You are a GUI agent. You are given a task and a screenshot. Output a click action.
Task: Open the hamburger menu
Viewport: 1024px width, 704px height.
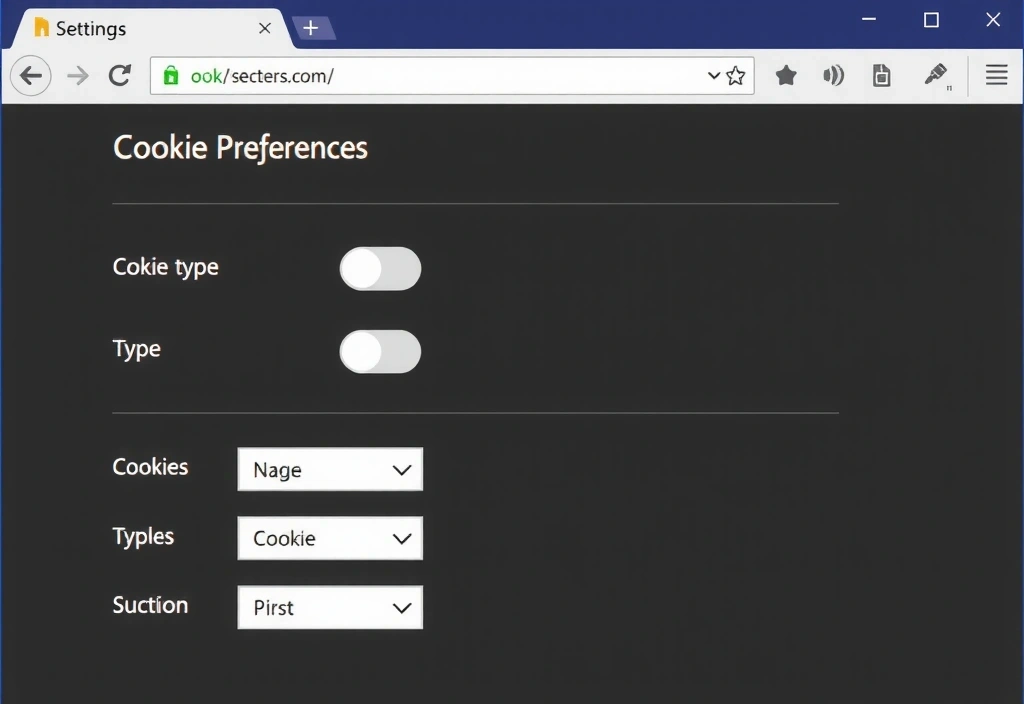click(x=996, y=75)
